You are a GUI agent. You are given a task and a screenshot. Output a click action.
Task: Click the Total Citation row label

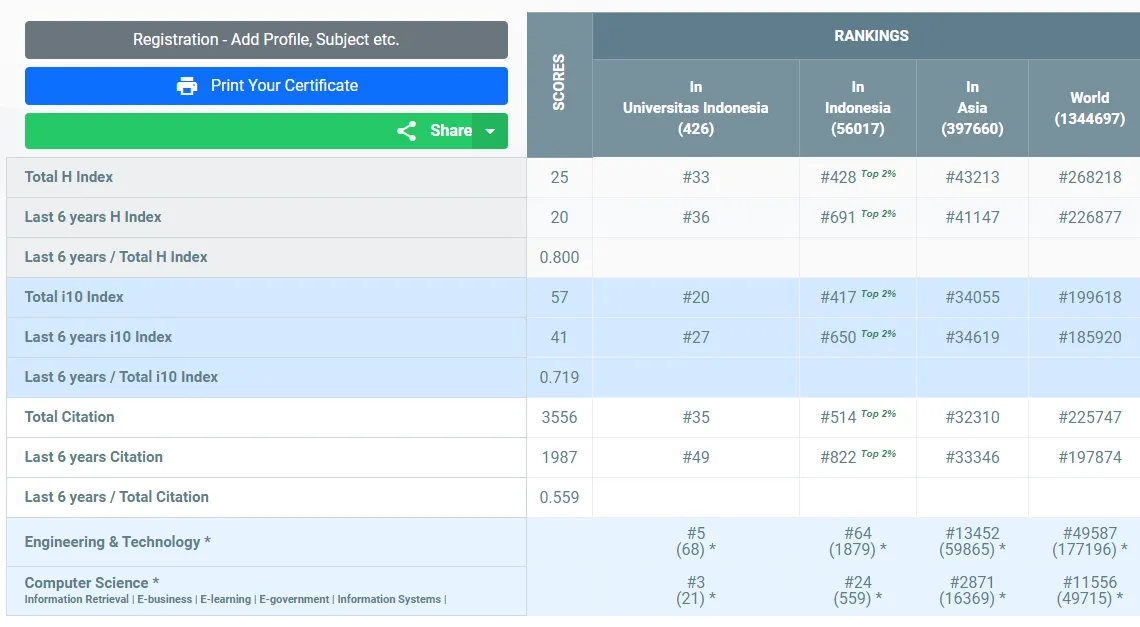[69, 417]
